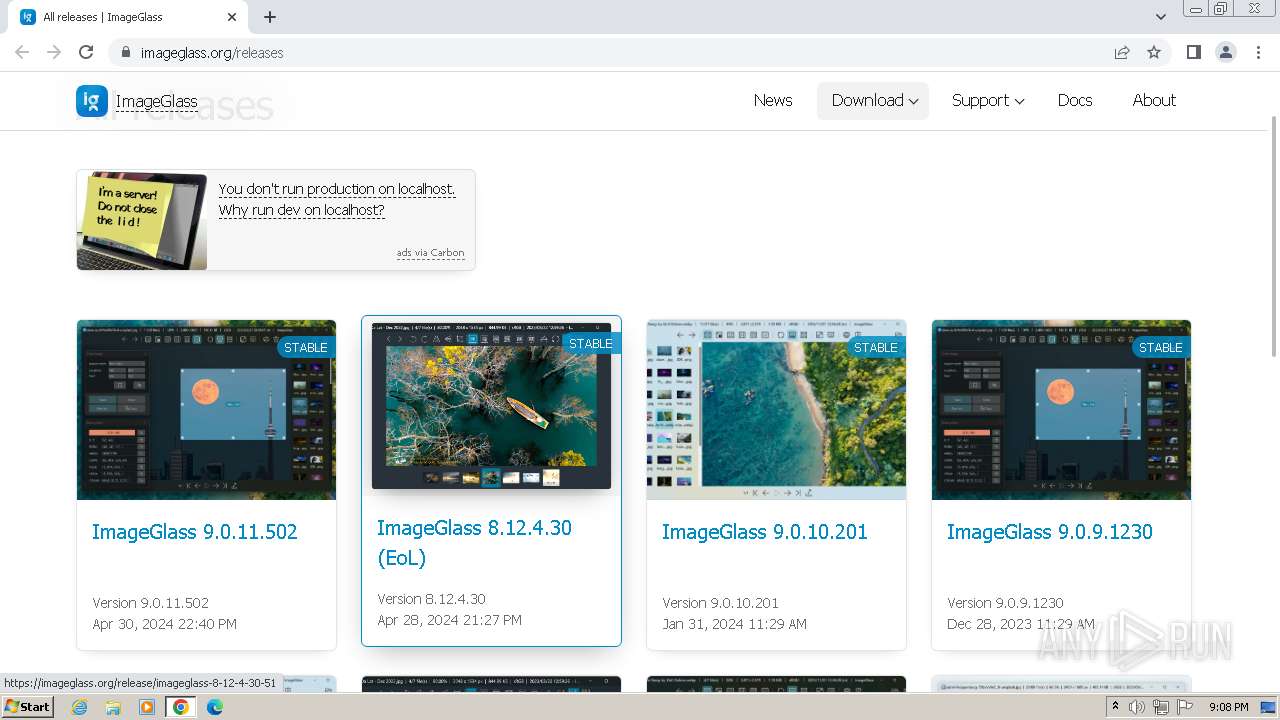Open the News page
1280x720 pixels.
pos(773,100)
